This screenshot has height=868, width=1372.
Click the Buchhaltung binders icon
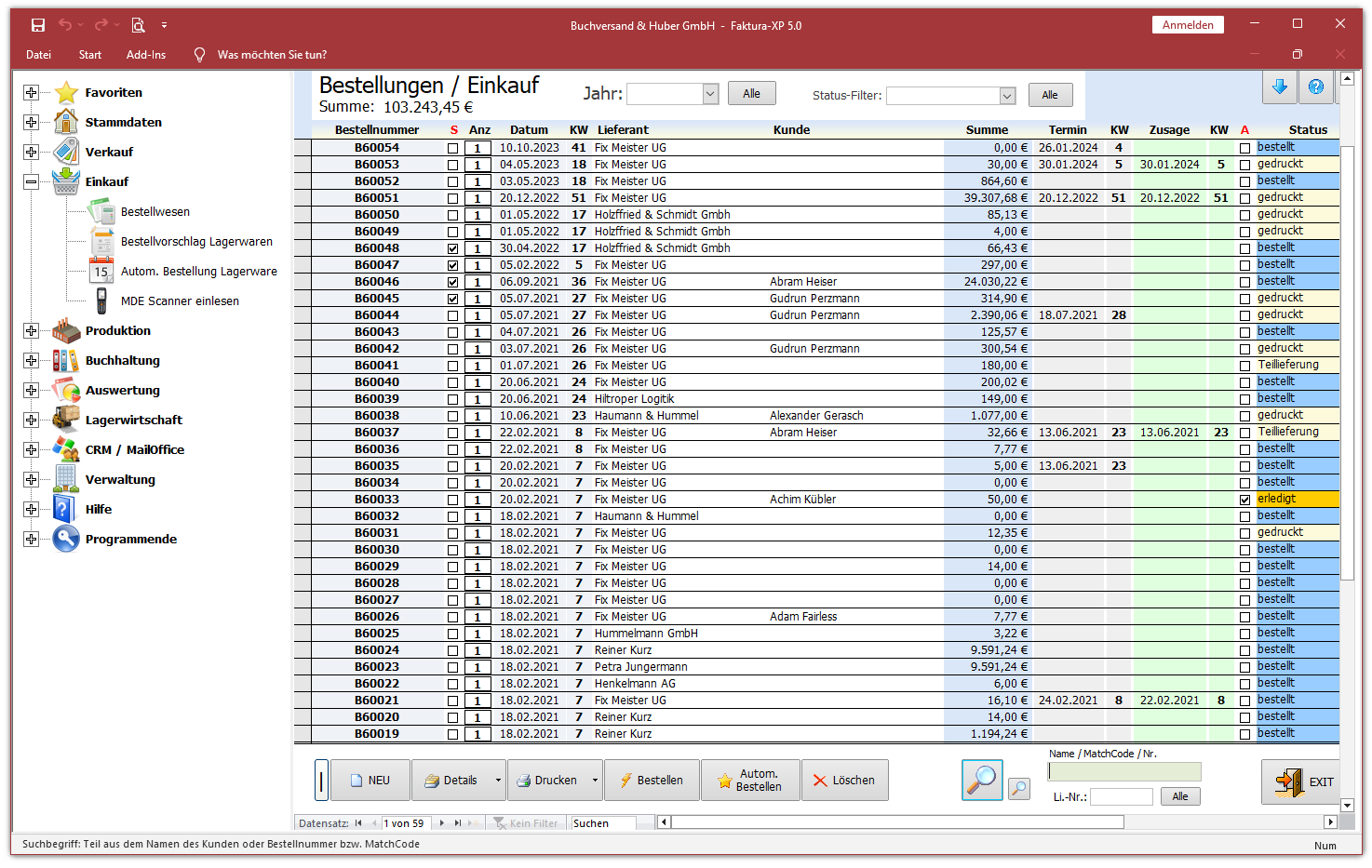click(x=66, y=360)
